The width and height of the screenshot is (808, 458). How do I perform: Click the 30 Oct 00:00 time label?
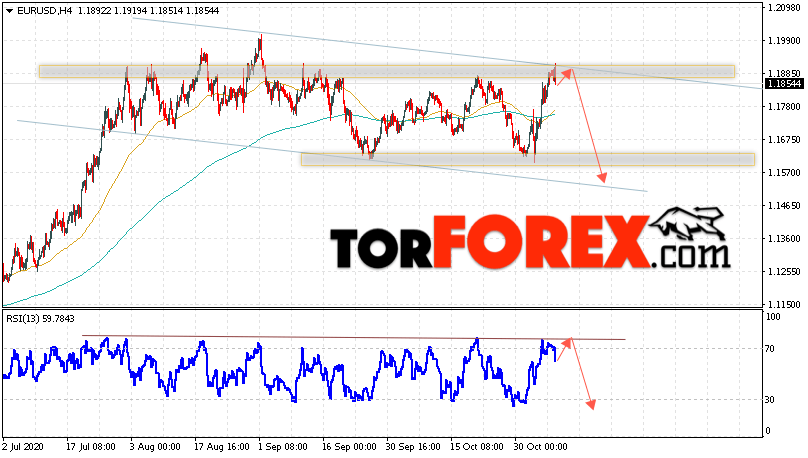pyautogui.click(x=541, y=447)
